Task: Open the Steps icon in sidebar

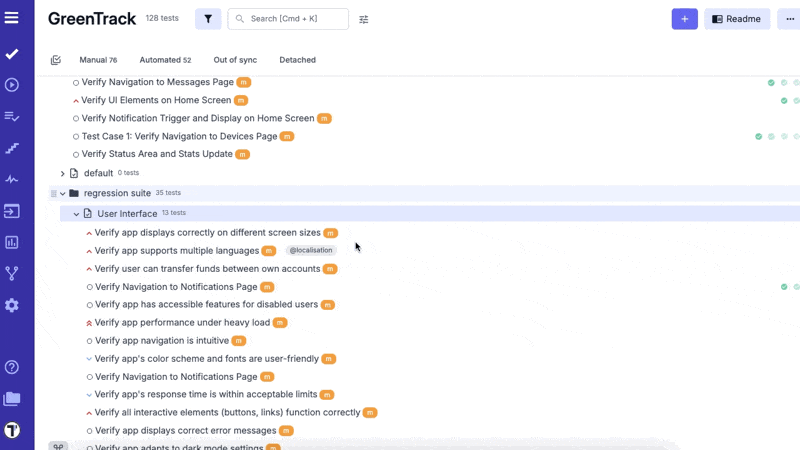Action: (12, 148)
